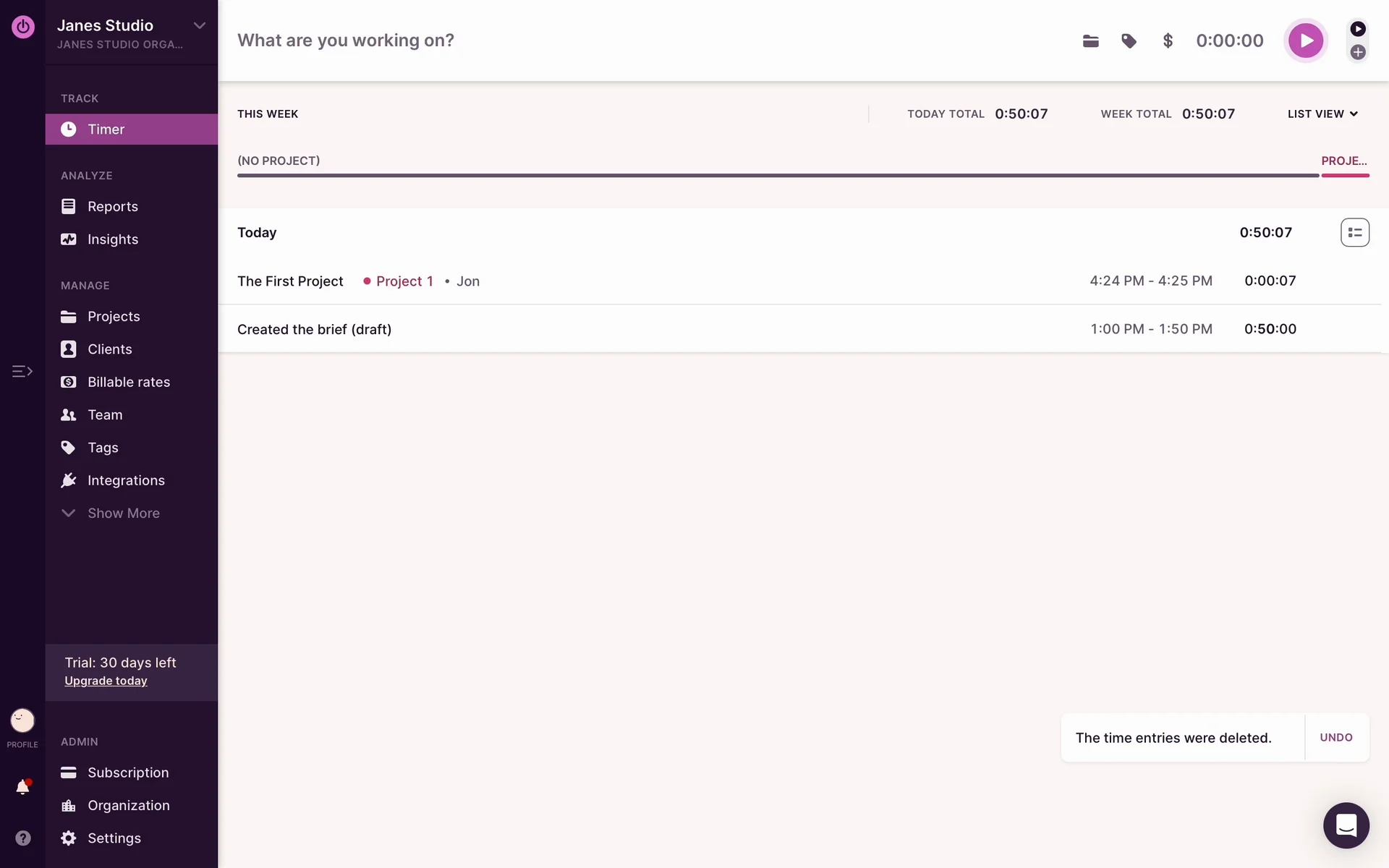Open the List View dropdown
Image resolution: width=1389 pixels, height=868 pixels.
click(x=1322, y=114)
